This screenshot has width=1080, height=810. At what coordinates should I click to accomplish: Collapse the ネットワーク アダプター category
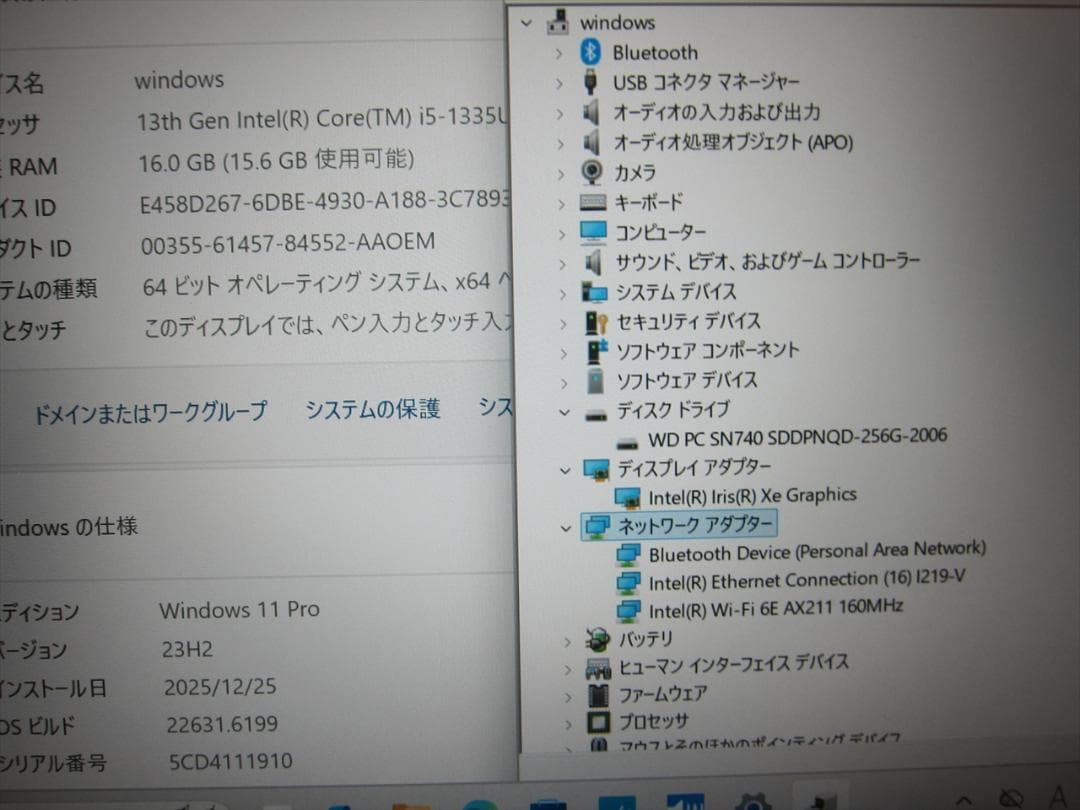coord(566,529)
